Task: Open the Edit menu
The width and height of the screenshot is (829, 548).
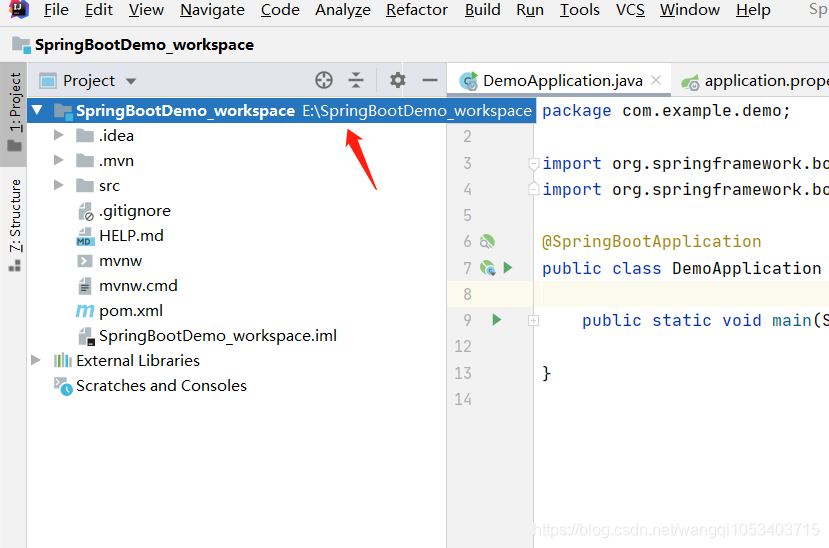Action: pos(99,10)
